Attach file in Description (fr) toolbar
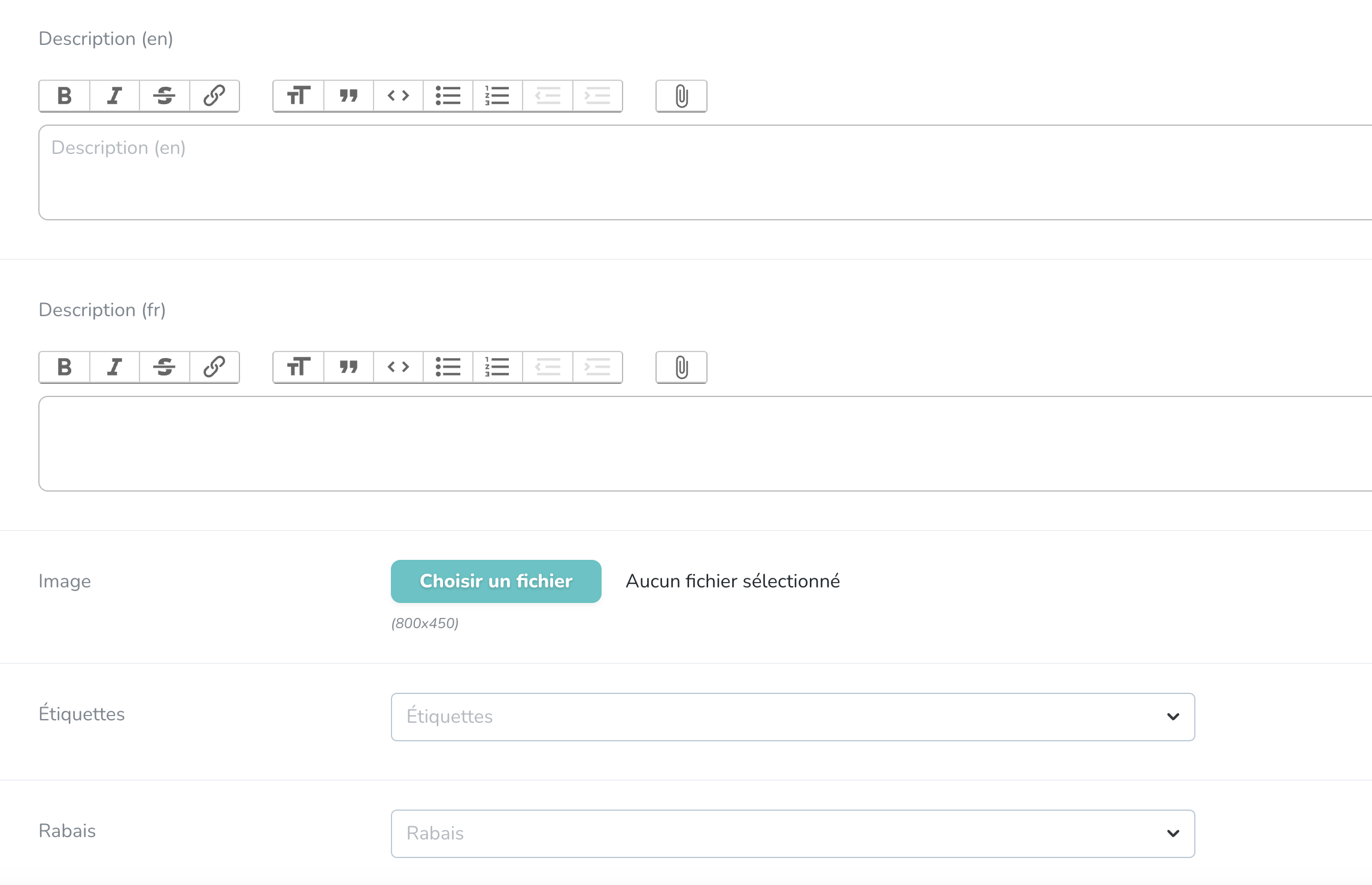The image size is (1372, 885). pyautogui.click(x=681, y=367)
